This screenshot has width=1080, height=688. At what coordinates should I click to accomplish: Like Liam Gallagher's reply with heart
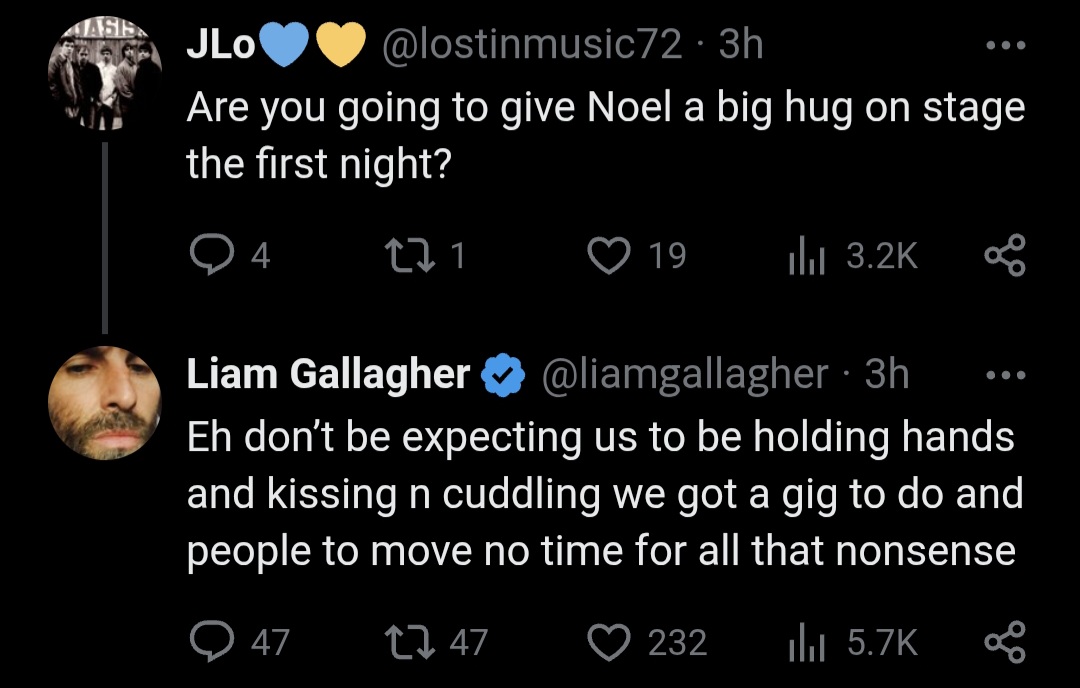coord(609,642)
